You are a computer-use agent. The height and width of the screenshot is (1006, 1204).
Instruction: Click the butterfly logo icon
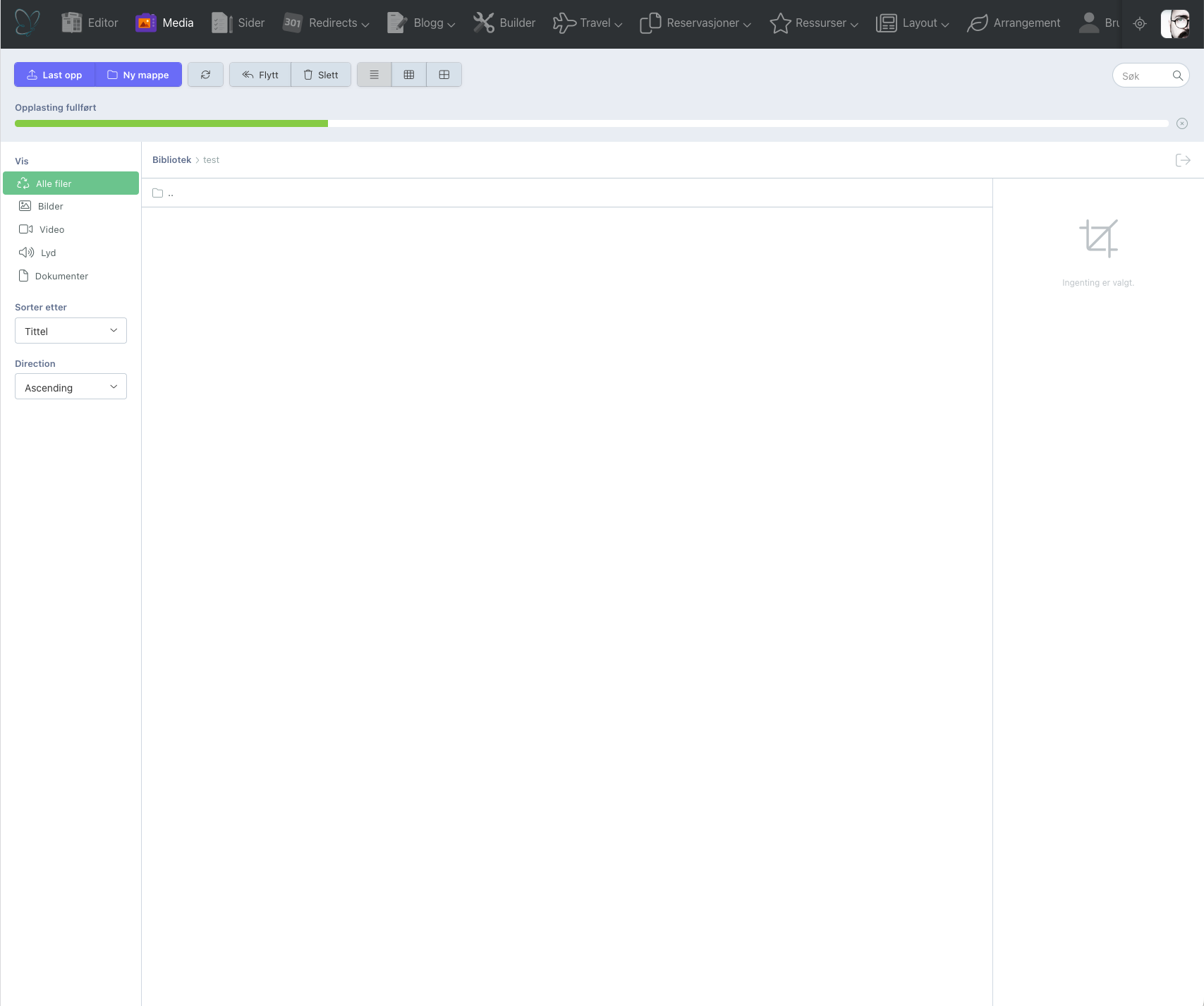coord(28,23)
